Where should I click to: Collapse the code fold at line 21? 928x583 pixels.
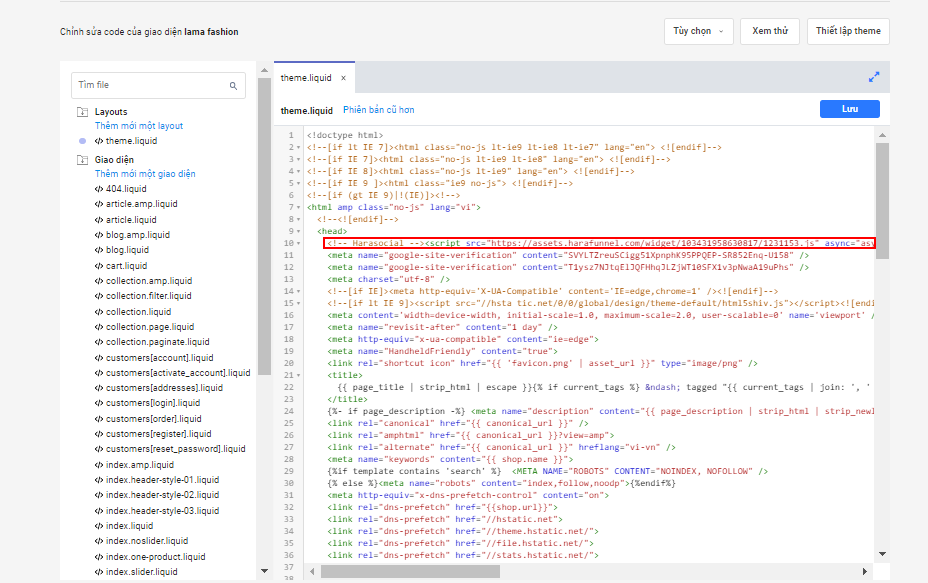[x=297, y=376]
